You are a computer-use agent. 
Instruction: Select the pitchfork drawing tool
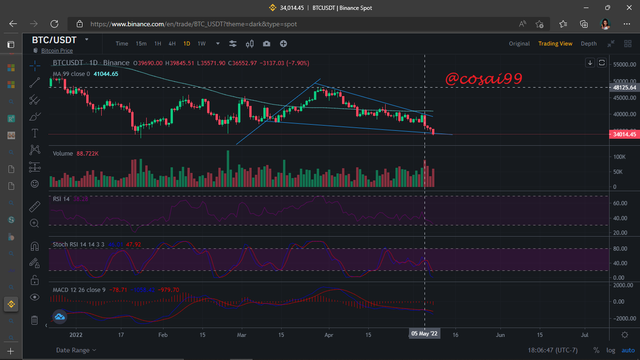pyautogui.click(x=35, y=100)
